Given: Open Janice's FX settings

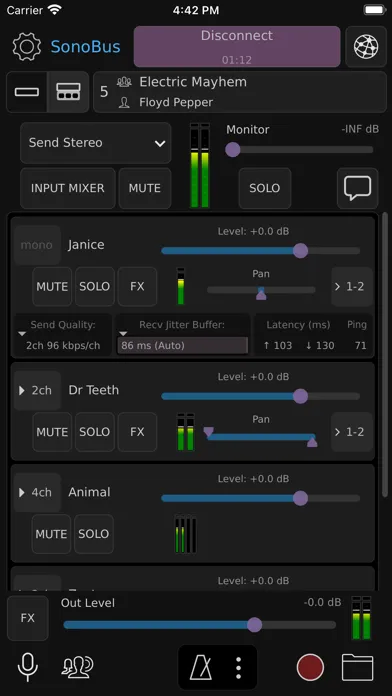Looking at the screenshot, I should click(x=137, y=287).
